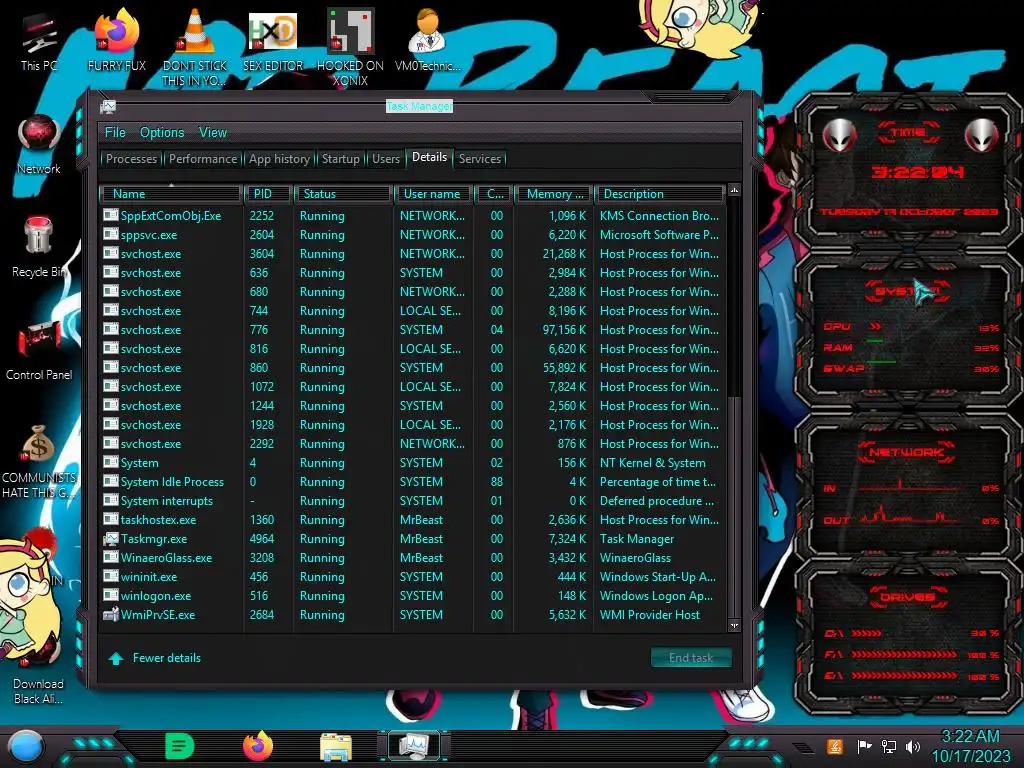Switch to the Users tab
The height and width of the screenshot is (768, 1024).
point(385,159)
